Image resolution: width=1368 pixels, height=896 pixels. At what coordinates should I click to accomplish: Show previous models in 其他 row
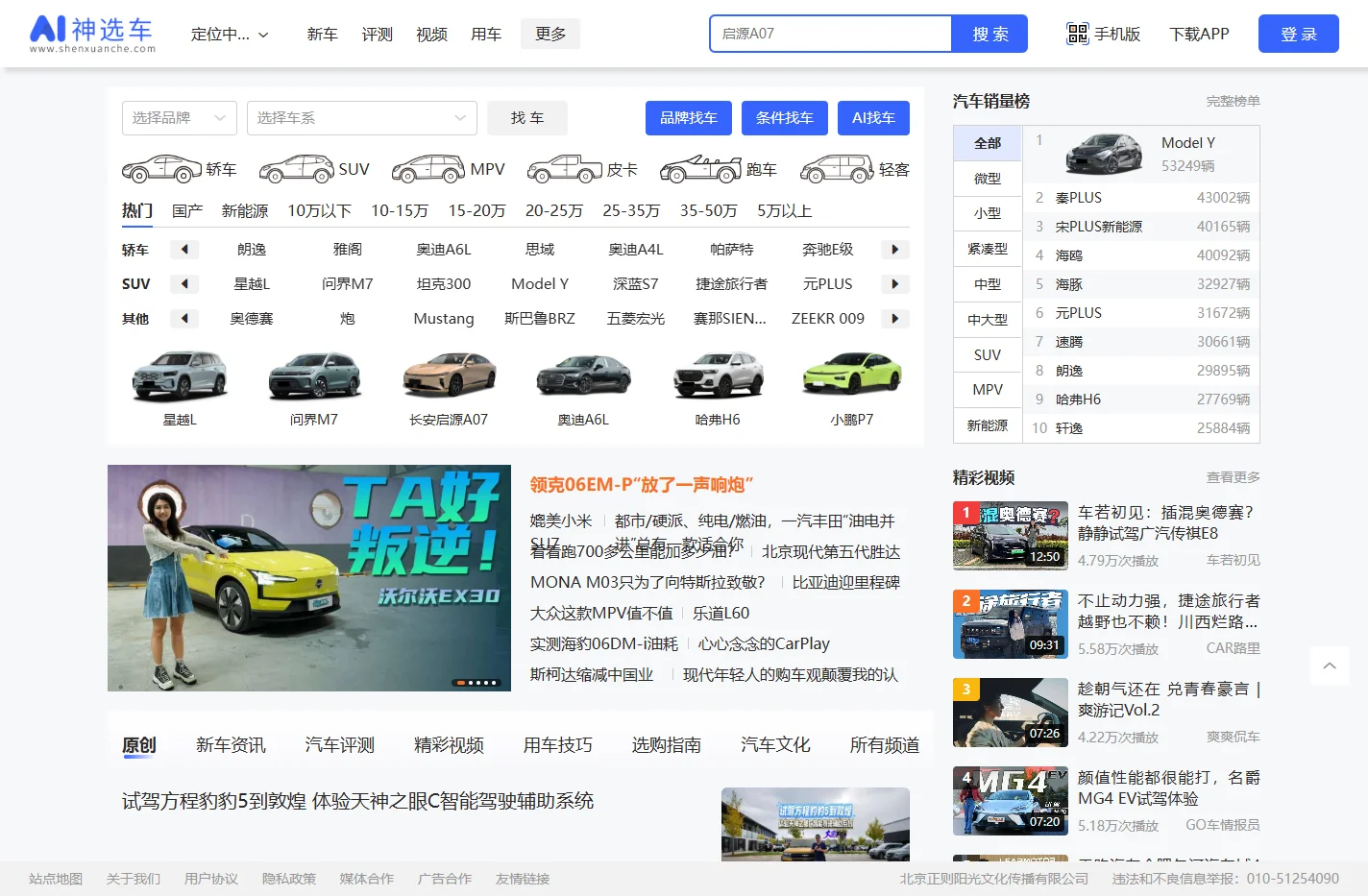(184, 319)
